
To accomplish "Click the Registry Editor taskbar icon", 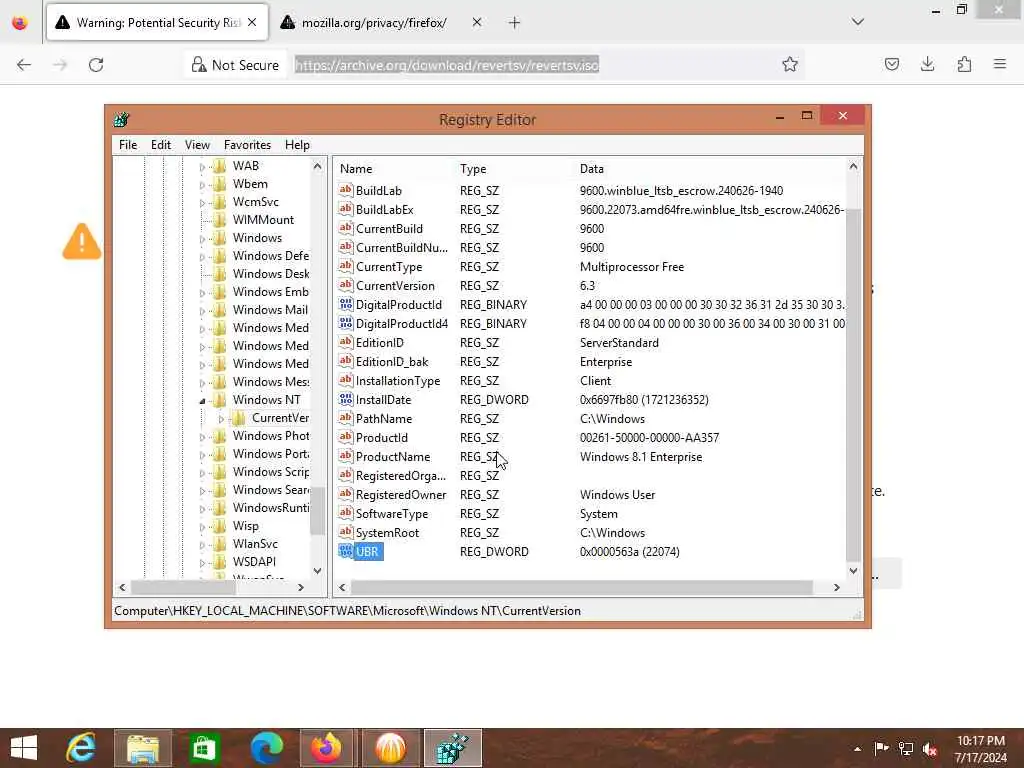I will tap(453, 748).
